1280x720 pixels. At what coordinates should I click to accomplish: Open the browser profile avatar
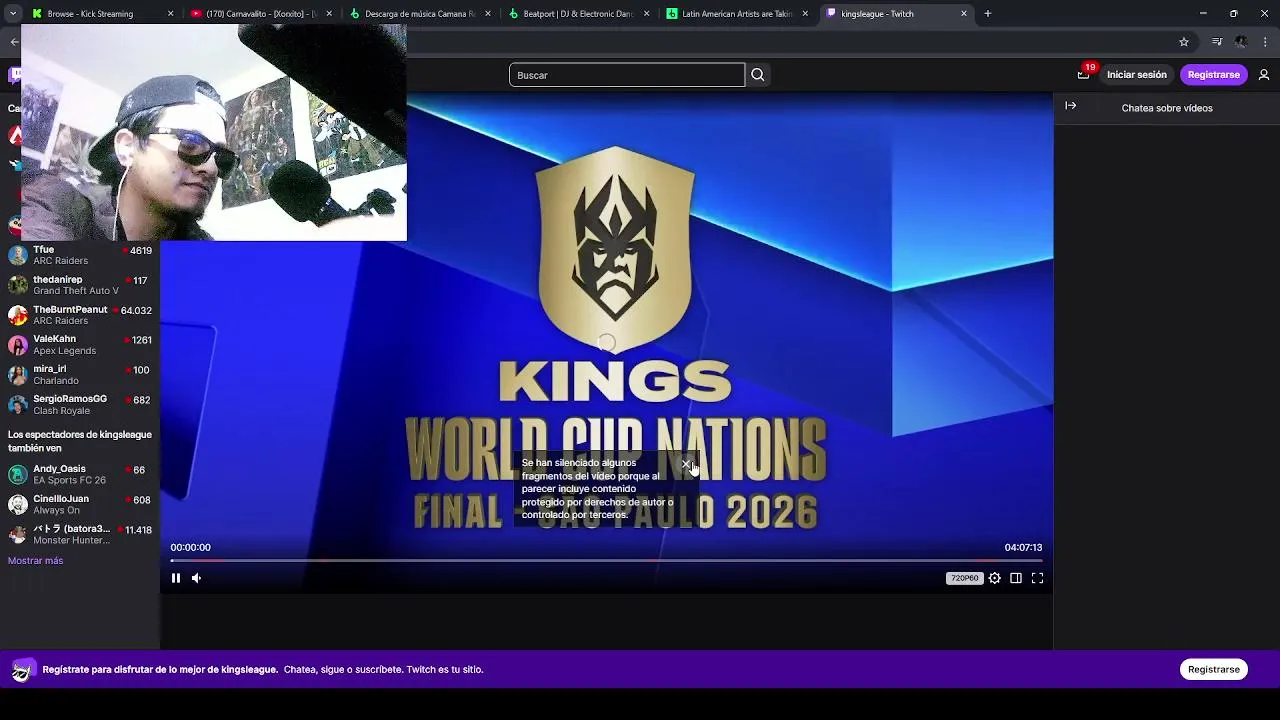tap(1241, 42)
